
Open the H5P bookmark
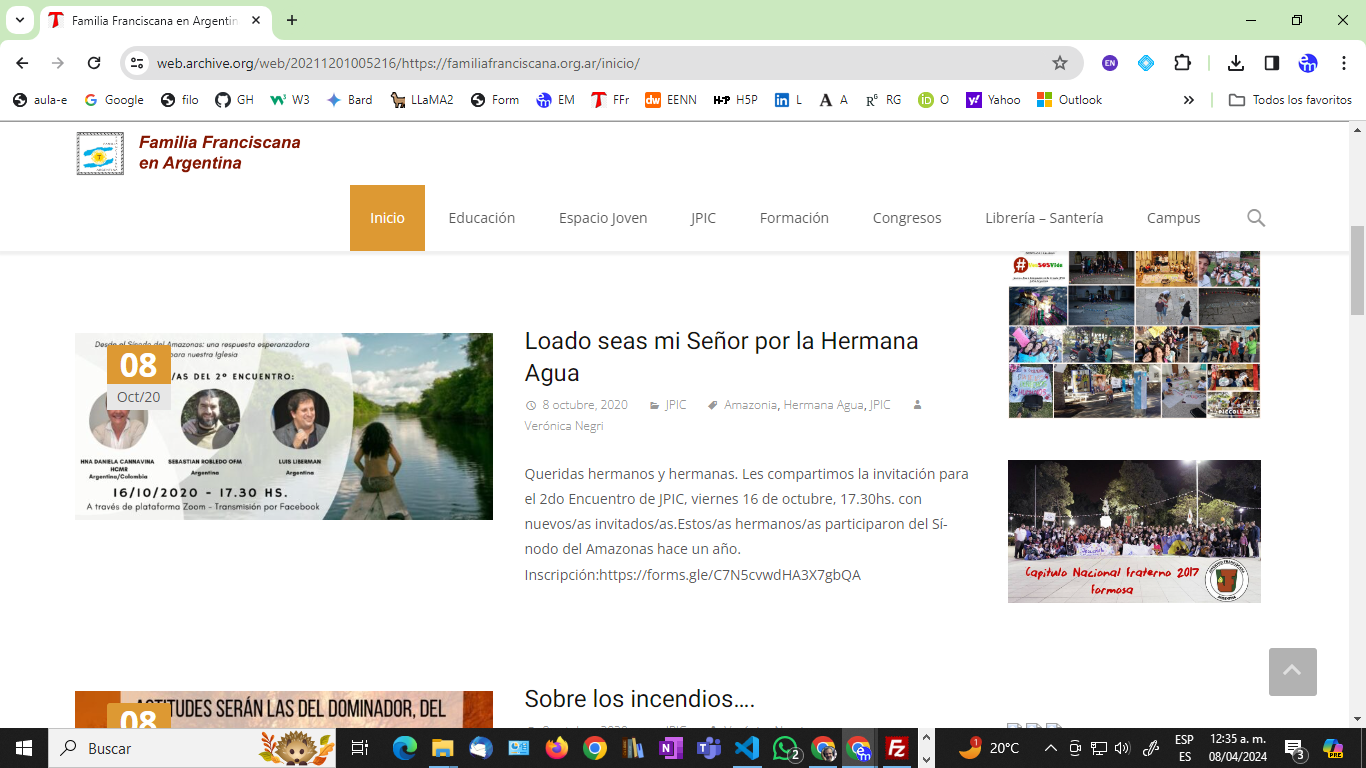point(735,100)
